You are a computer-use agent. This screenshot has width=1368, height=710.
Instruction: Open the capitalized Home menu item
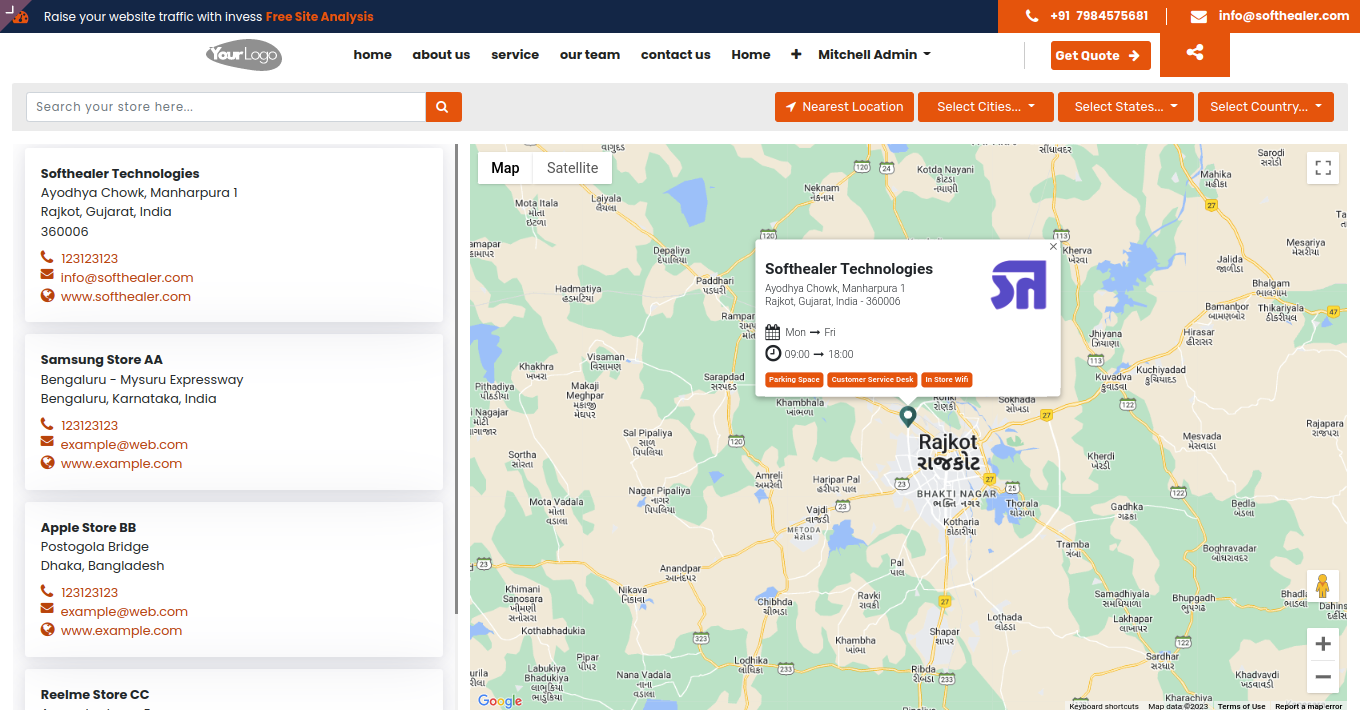coord(751,55)
